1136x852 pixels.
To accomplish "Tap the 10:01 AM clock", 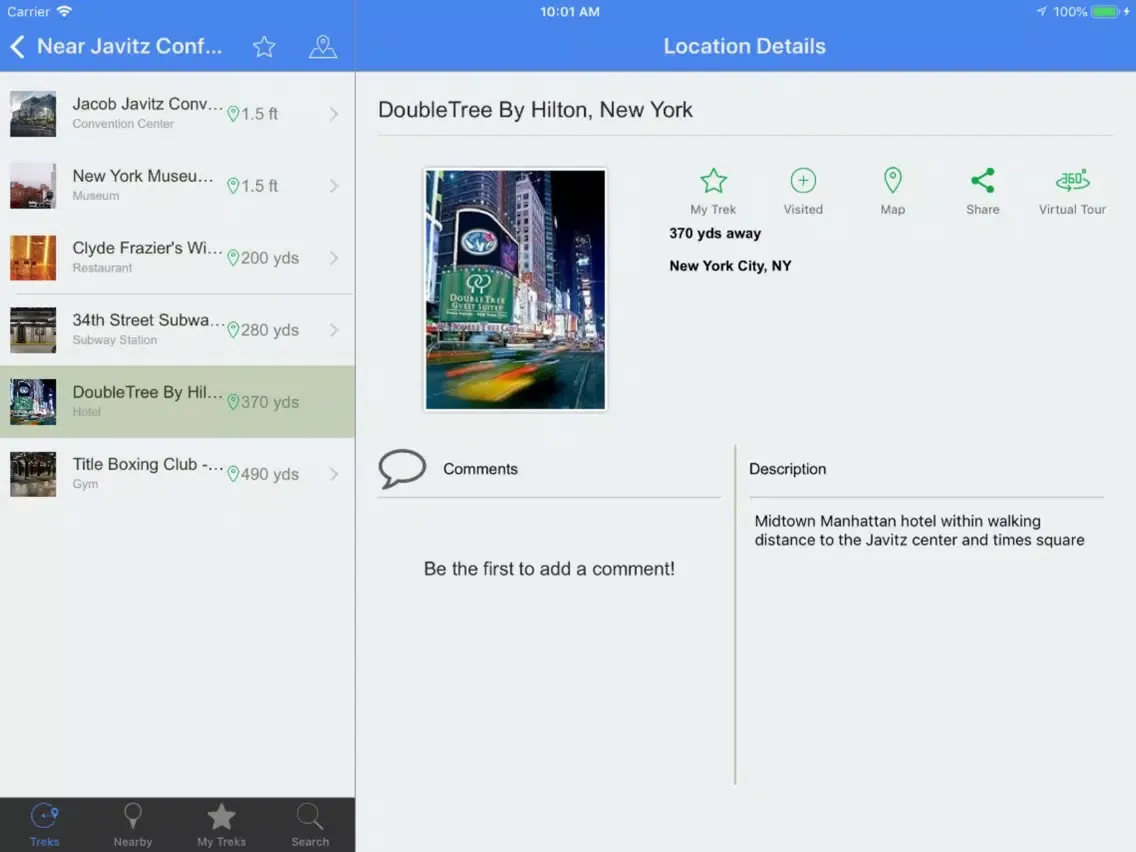I will pos(569,12).
